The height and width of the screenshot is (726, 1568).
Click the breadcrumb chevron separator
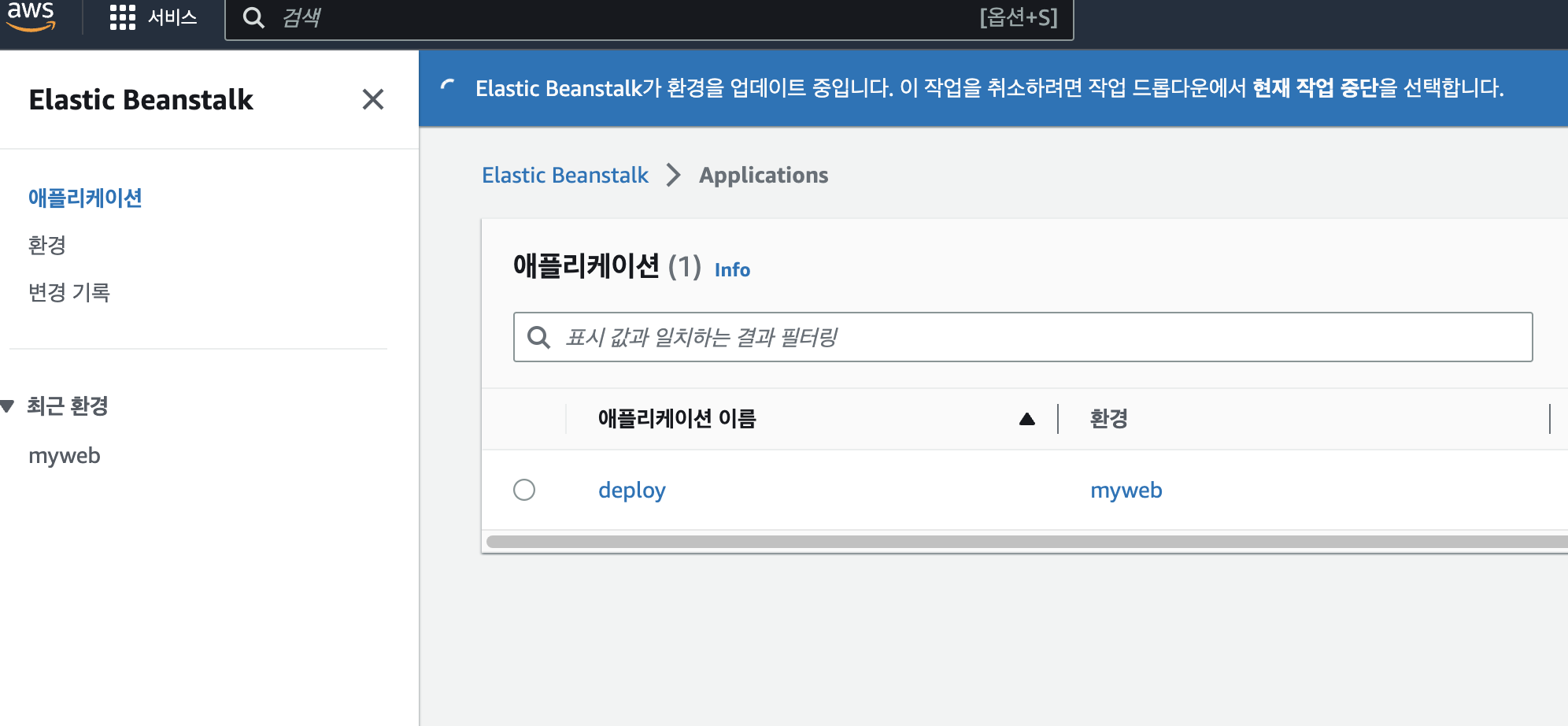tap(674, 175)
